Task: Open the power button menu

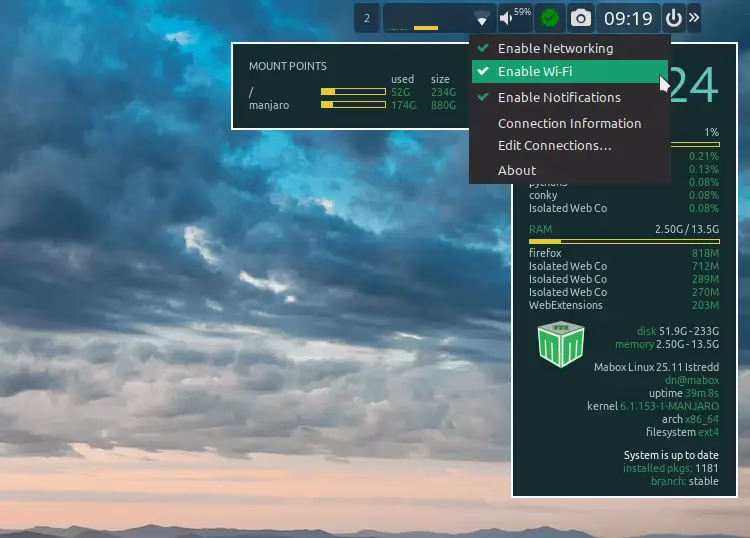Action: [x=673, y=18]
